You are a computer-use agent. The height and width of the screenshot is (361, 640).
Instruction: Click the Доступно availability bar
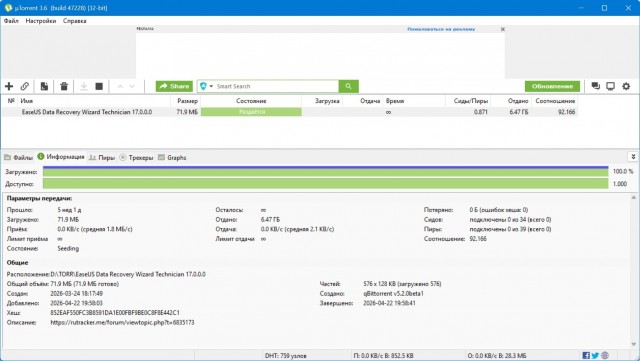coord(325,184)
